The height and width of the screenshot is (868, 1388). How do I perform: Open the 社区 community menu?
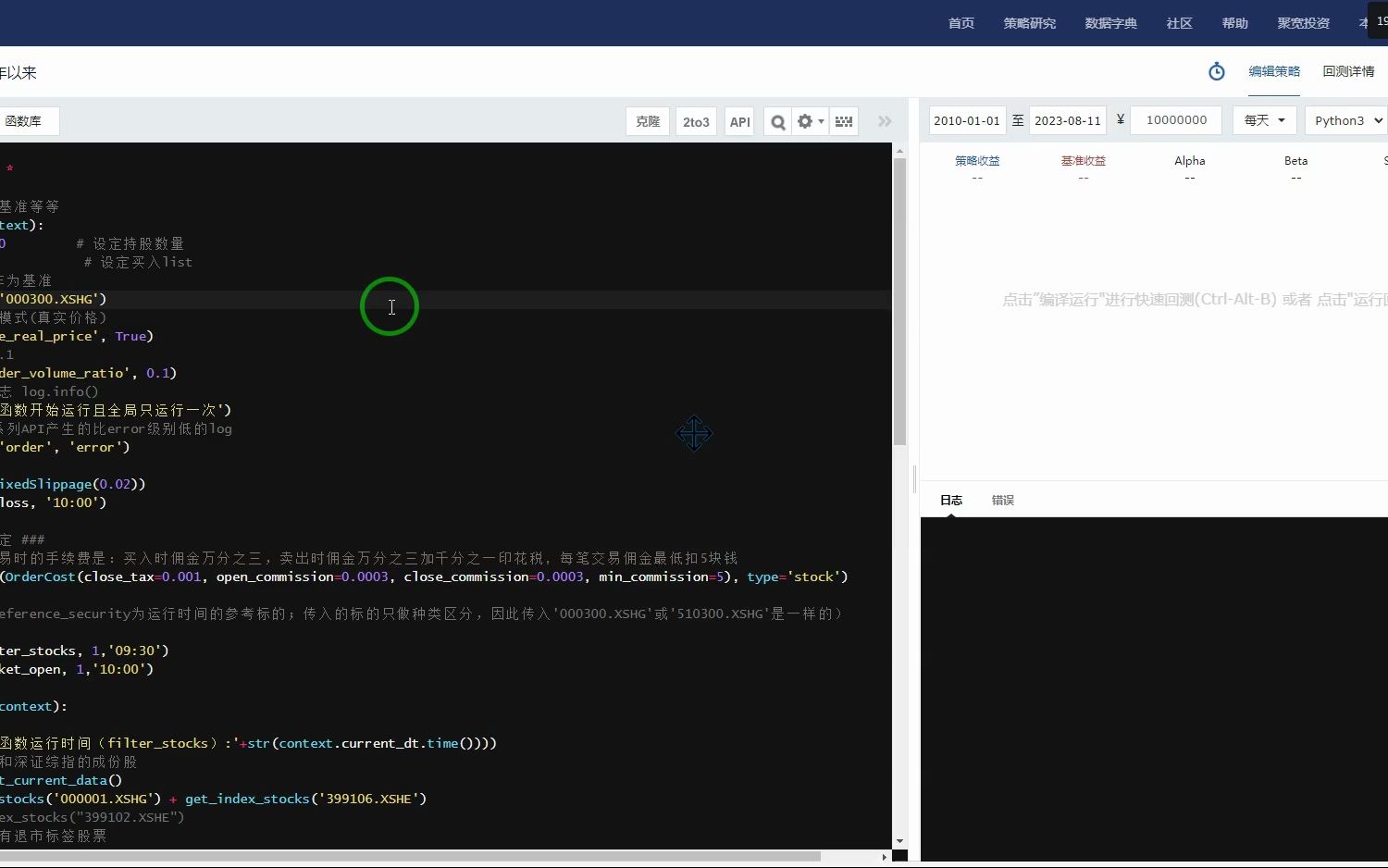[x=1180, y=23]
